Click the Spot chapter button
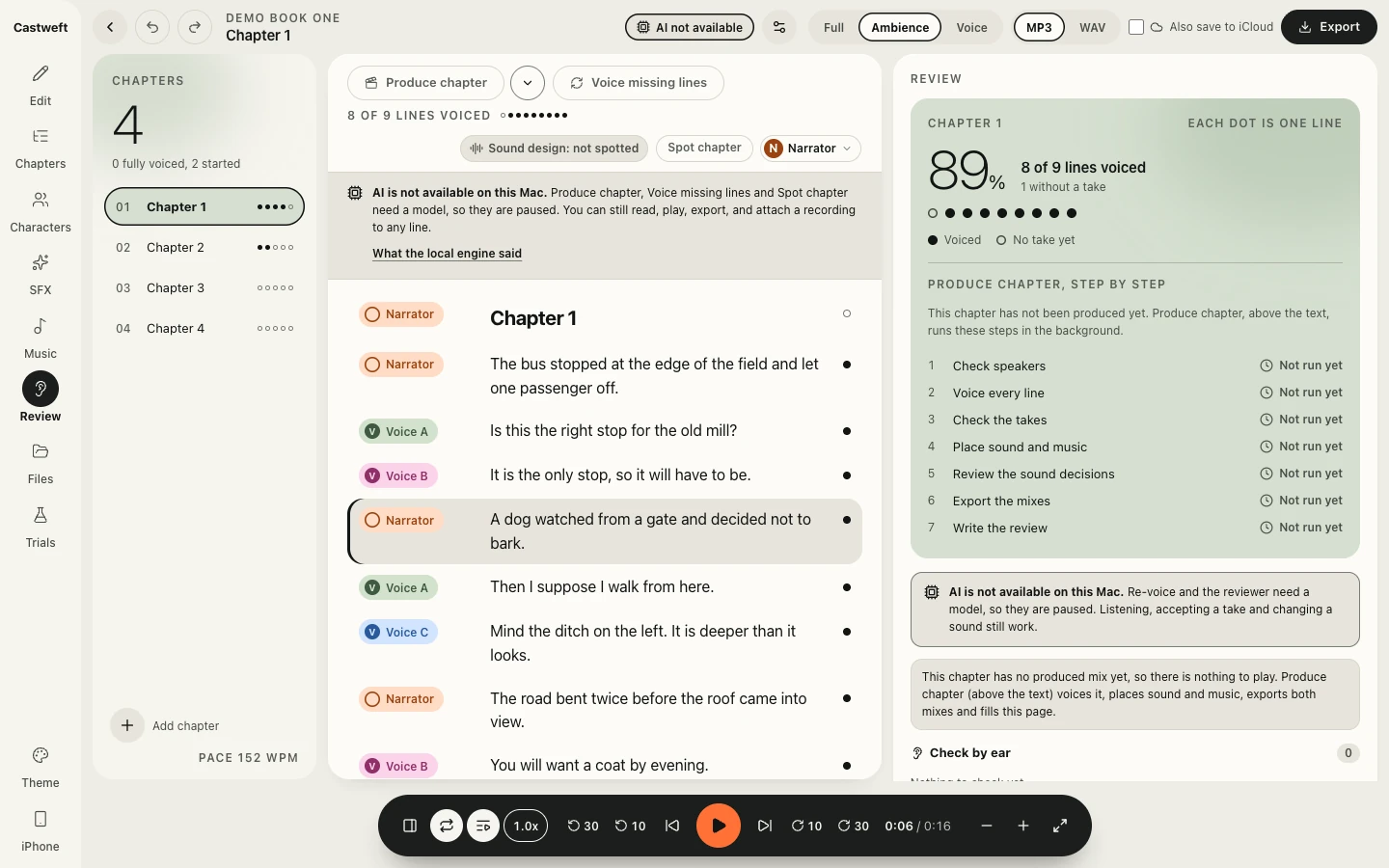 point(704,149)
